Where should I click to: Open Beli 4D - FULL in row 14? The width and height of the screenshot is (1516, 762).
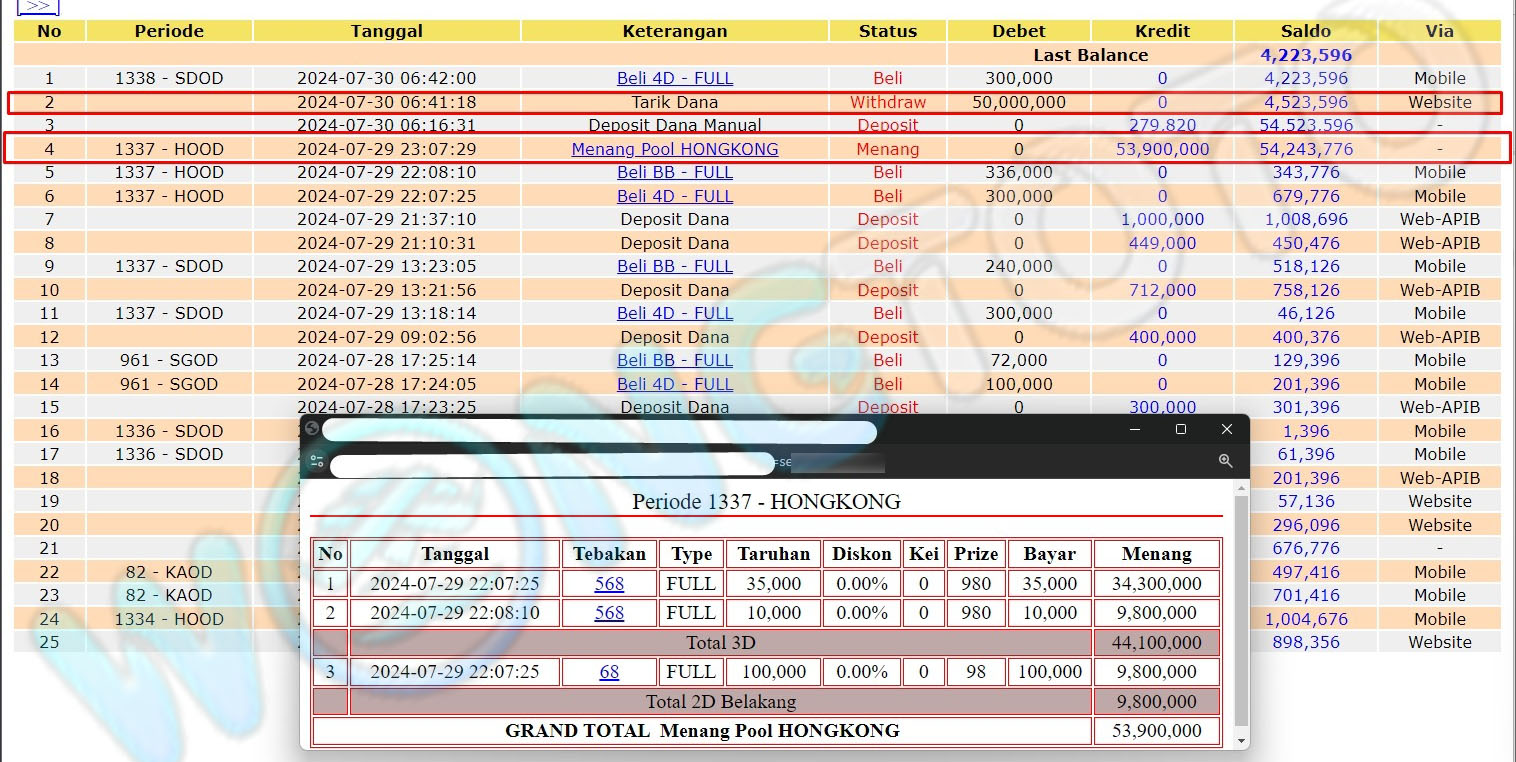pyautogui.click(x=674, y=384)
